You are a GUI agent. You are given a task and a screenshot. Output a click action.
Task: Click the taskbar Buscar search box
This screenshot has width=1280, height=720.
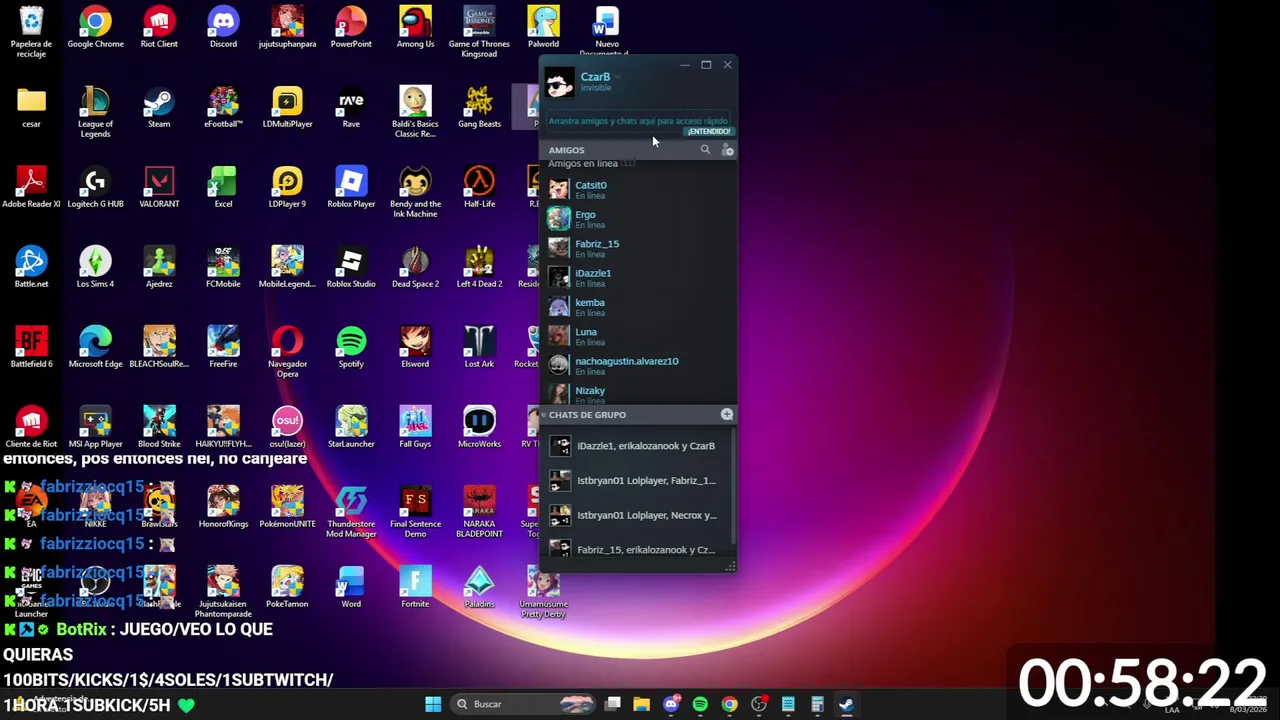coord(522,704)
